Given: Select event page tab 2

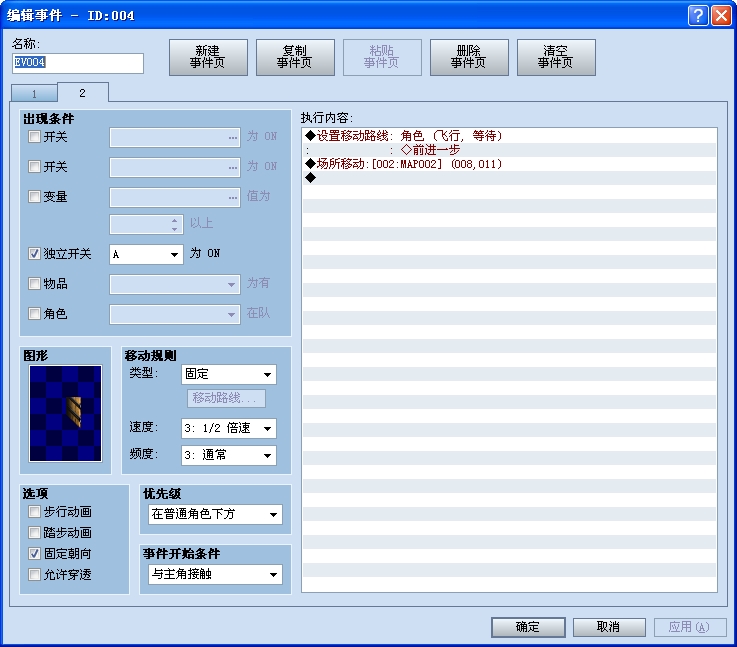Looking at the screenshot, I should 82,93.
